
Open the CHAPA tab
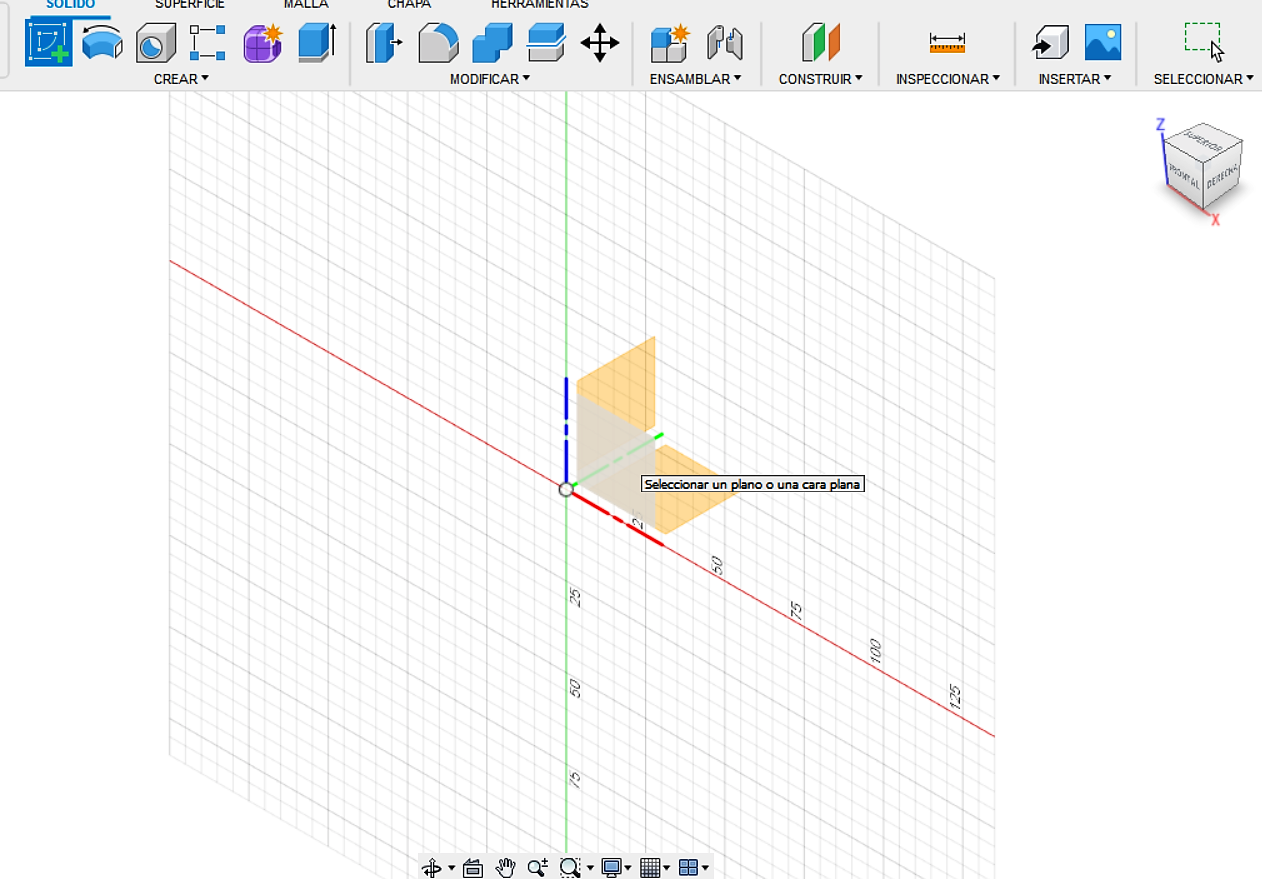pyautogui.click(x=409, y=5)
